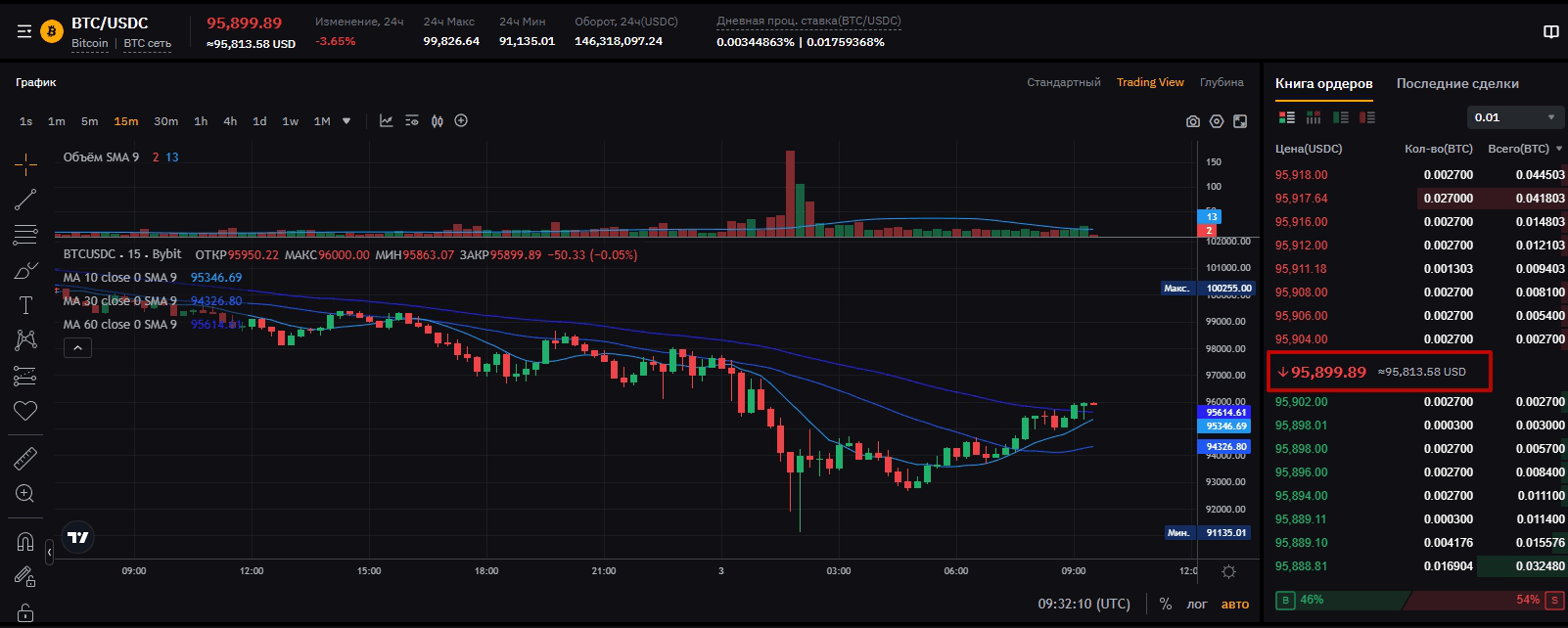Set timeframe to 4h
This screenshot has height=628, width=1568.
(x=230, y=121)
